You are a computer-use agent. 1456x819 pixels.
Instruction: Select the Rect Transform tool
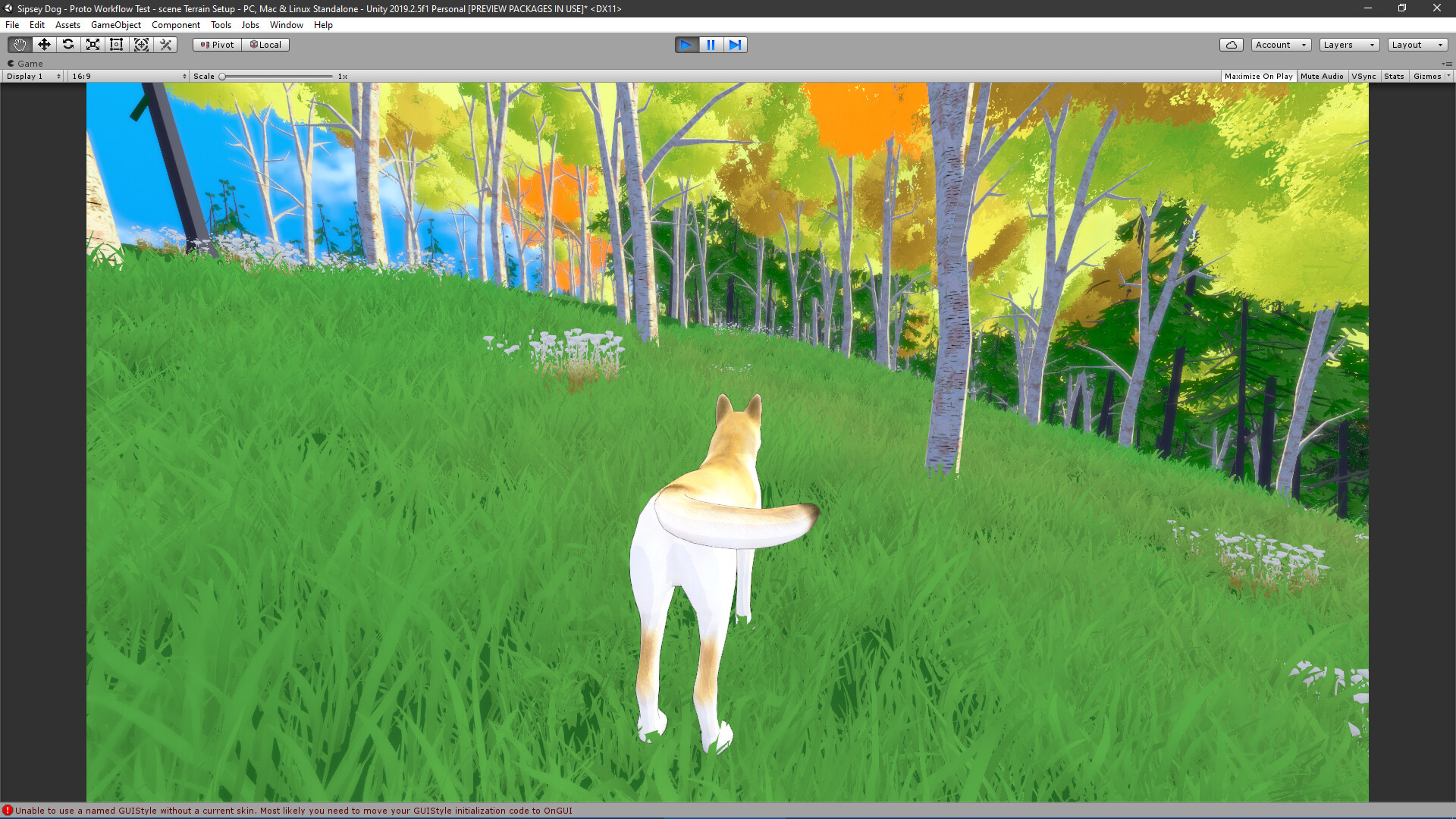tap(117, 45)
